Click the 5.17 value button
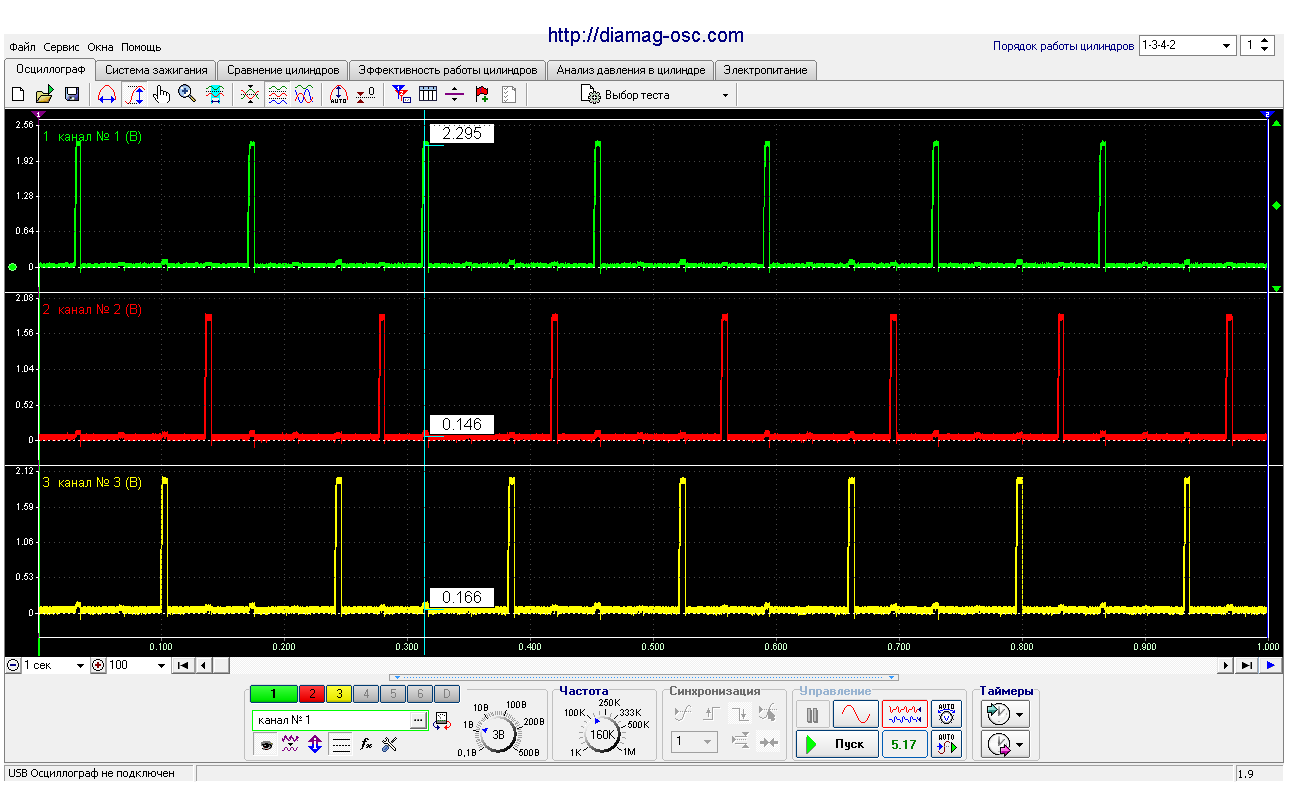This screenshot has height=786, width=1296. point(904,744)
